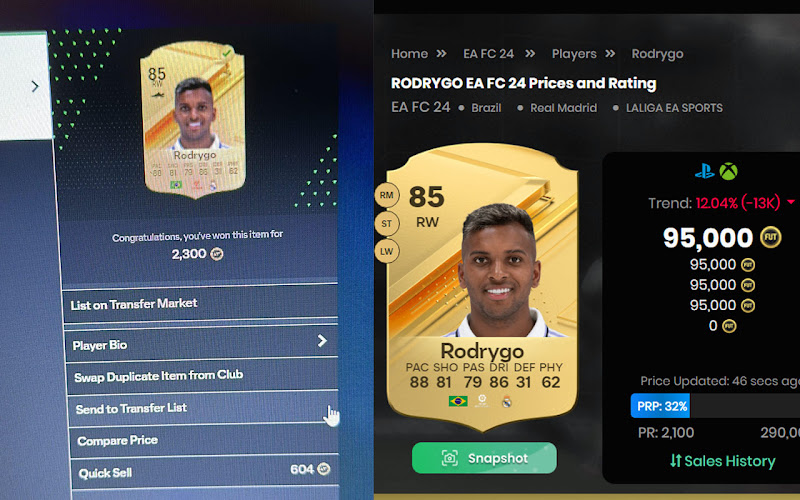
Task: Click the FUT coin icon beside the 95,000 price
Action: click(770, 238)
